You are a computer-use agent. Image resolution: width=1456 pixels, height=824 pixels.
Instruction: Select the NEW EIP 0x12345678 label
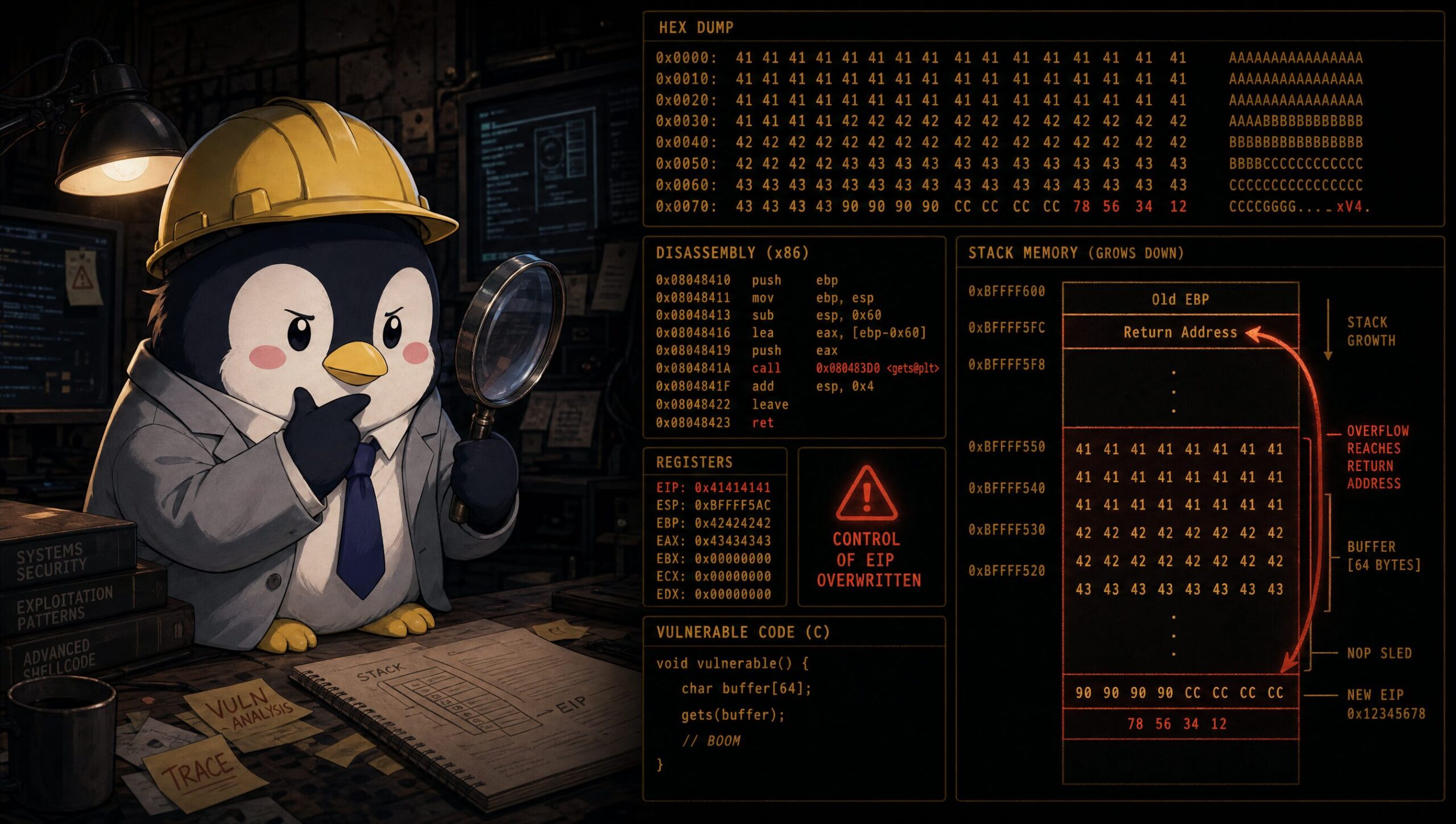1386,704
